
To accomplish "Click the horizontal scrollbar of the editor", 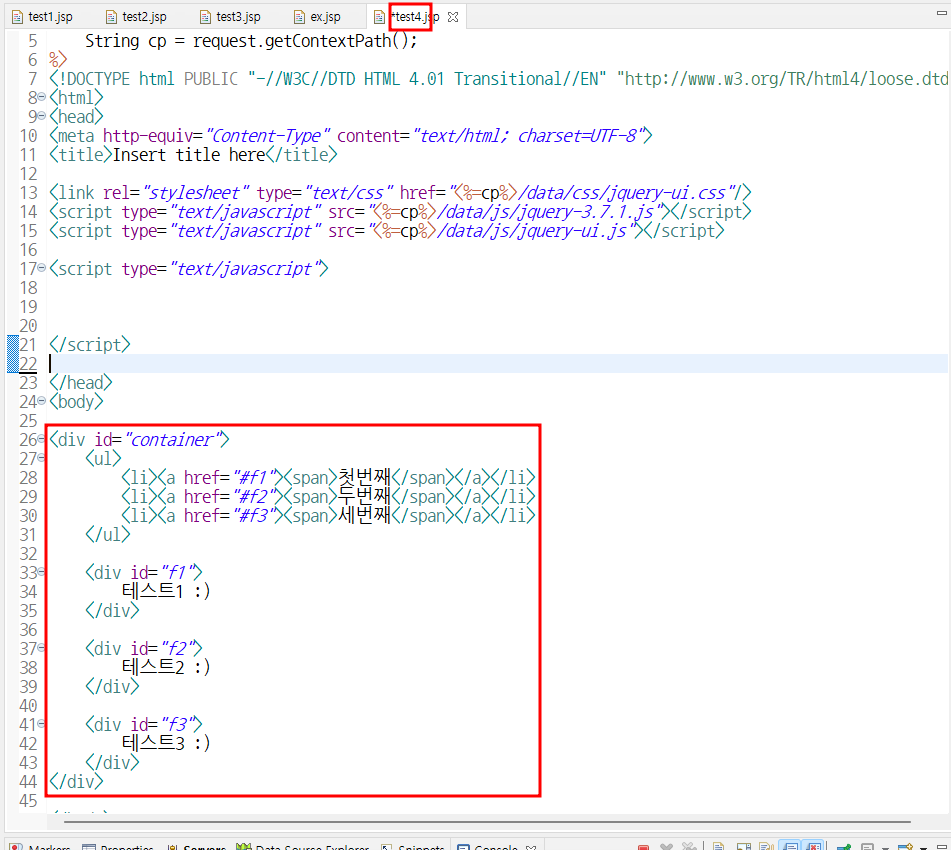I will [487, 822].
